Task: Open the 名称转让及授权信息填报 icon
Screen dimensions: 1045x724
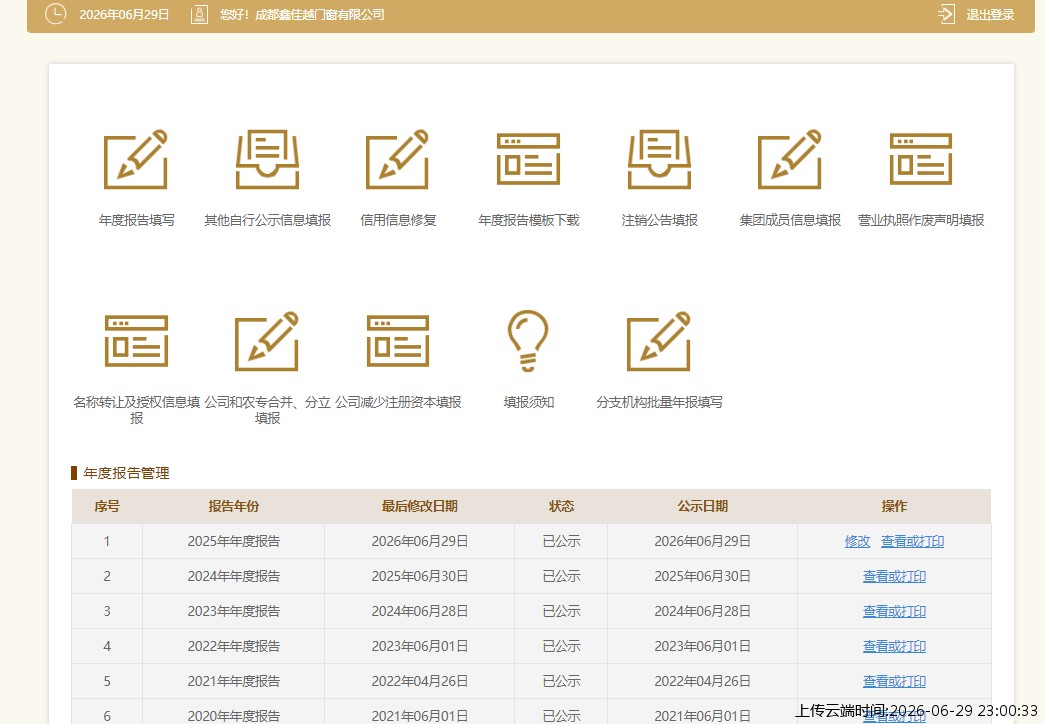Action: tap(136, 341)
